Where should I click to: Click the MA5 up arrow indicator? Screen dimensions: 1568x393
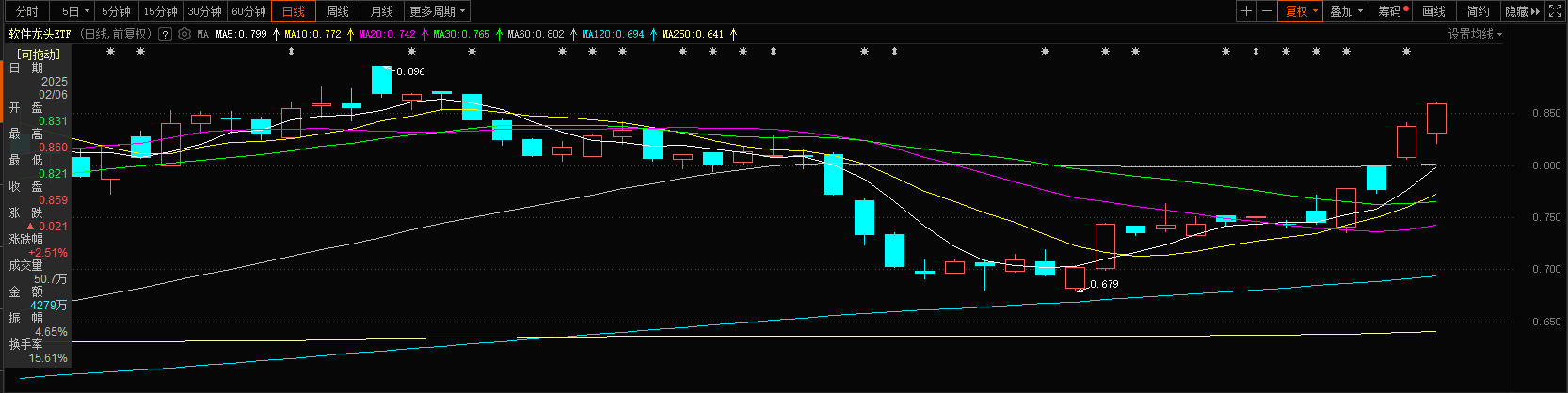(276, 34)
